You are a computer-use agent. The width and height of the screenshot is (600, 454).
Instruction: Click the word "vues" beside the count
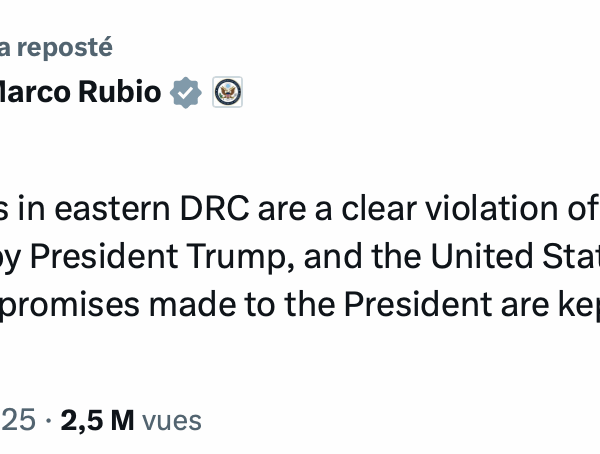[x=171, y=420]
